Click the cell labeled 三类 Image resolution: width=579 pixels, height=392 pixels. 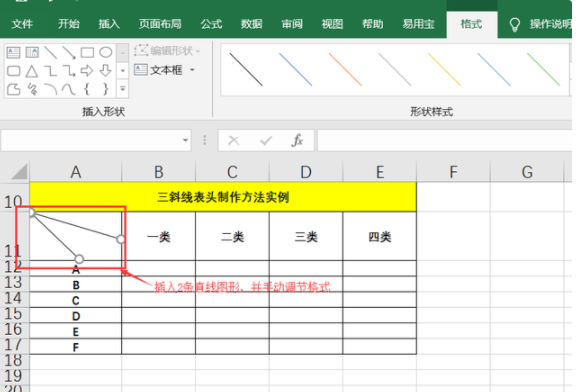306,237
